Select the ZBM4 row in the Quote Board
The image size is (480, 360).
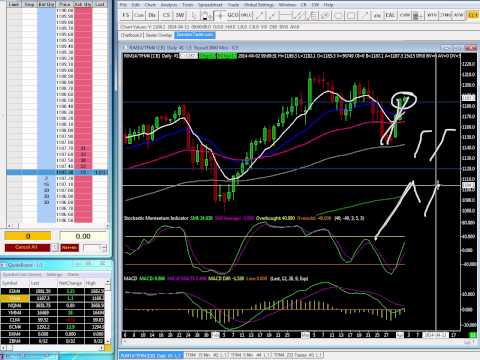[x=53, y=341]
